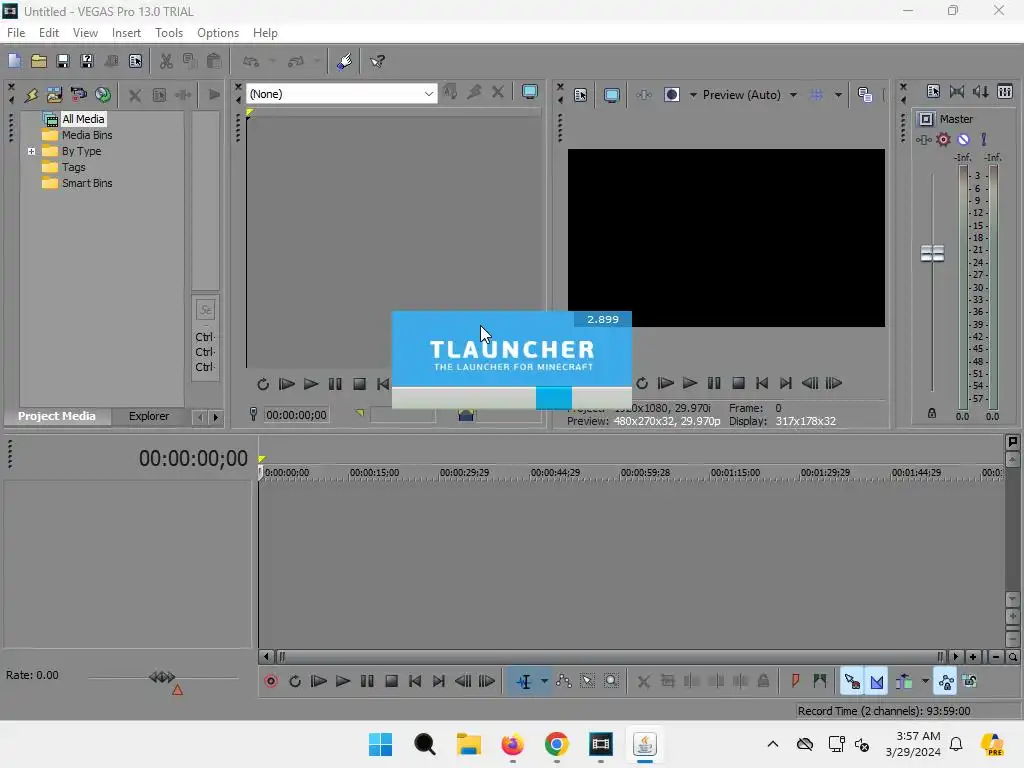
Task: Stop playback on timeline transport bar
Action: [x=391, y=681]
